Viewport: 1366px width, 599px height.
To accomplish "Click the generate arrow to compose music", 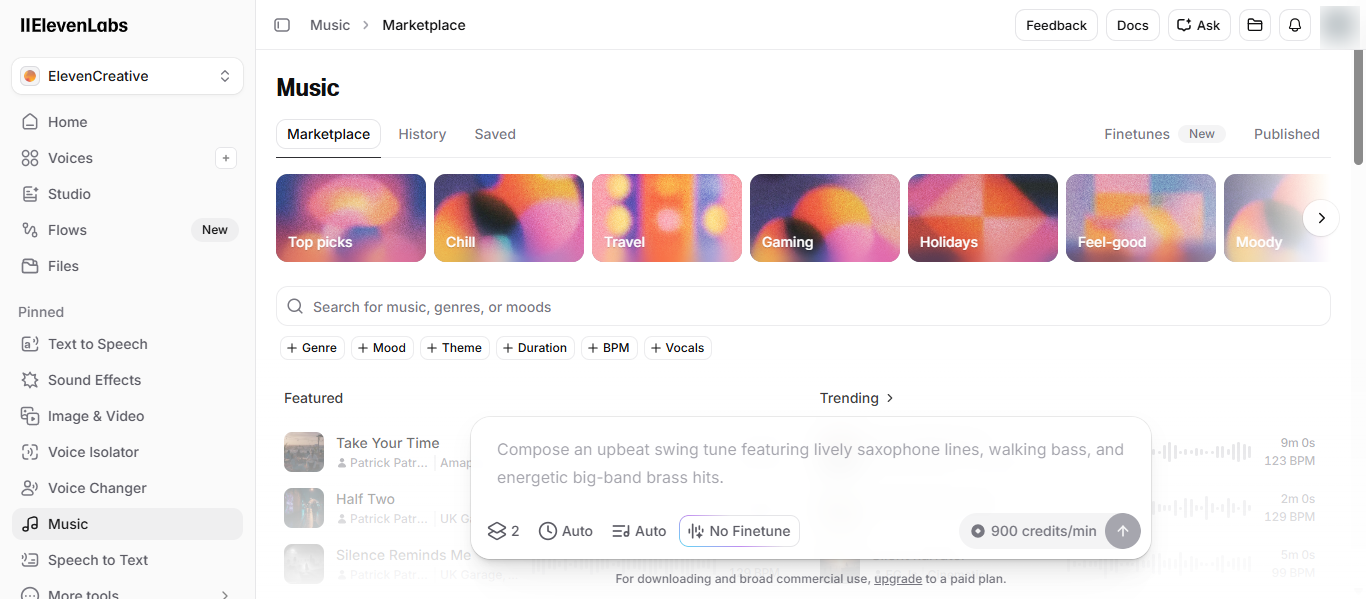I will 1122,531.
